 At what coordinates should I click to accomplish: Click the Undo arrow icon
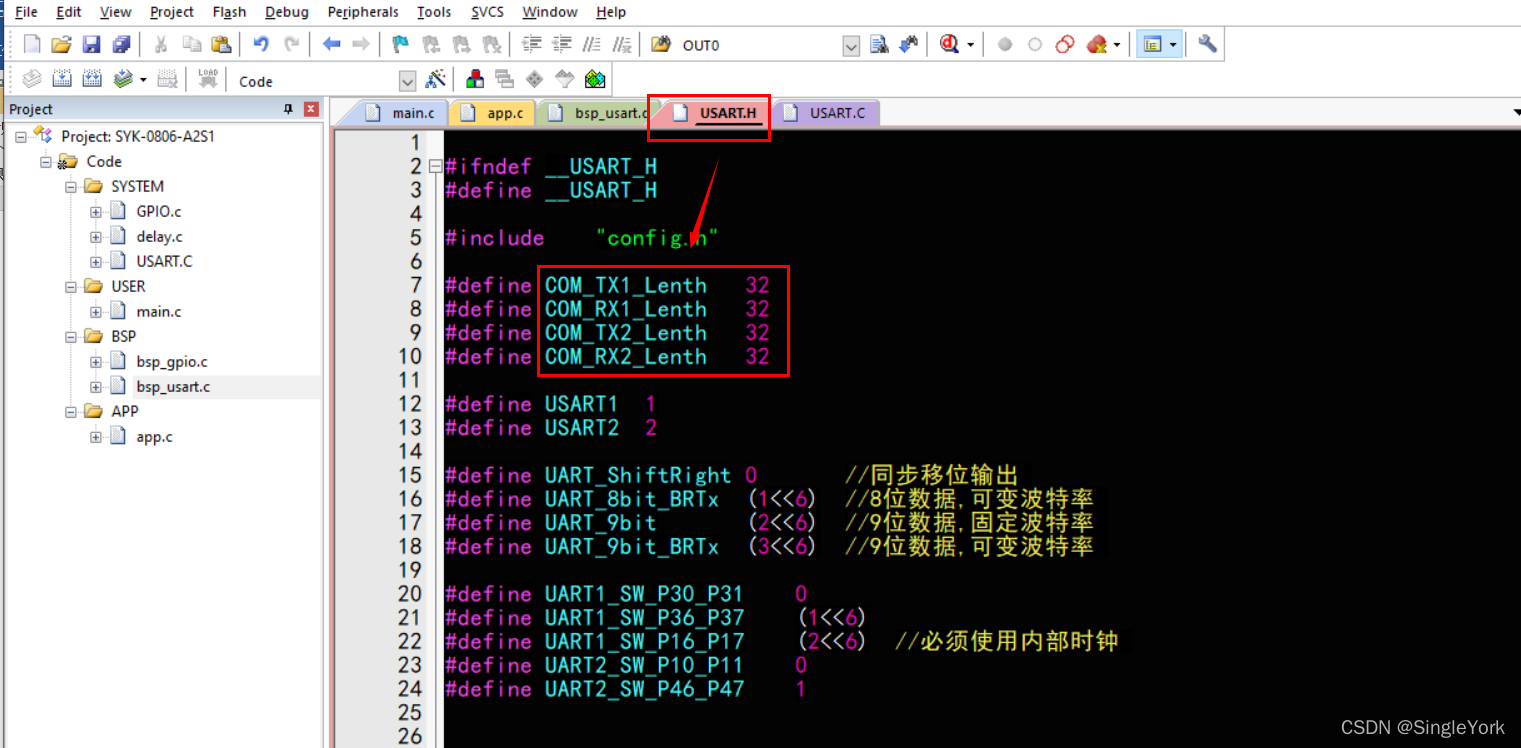pos(261,44)
